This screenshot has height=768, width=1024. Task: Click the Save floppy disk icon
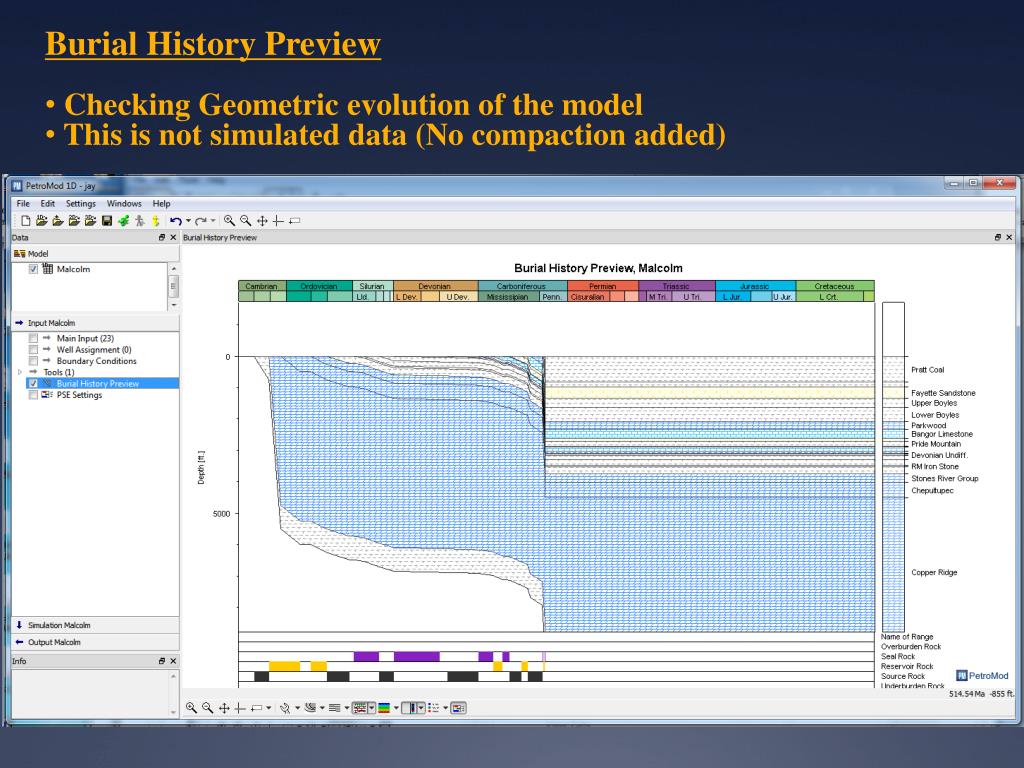(106, 221)
